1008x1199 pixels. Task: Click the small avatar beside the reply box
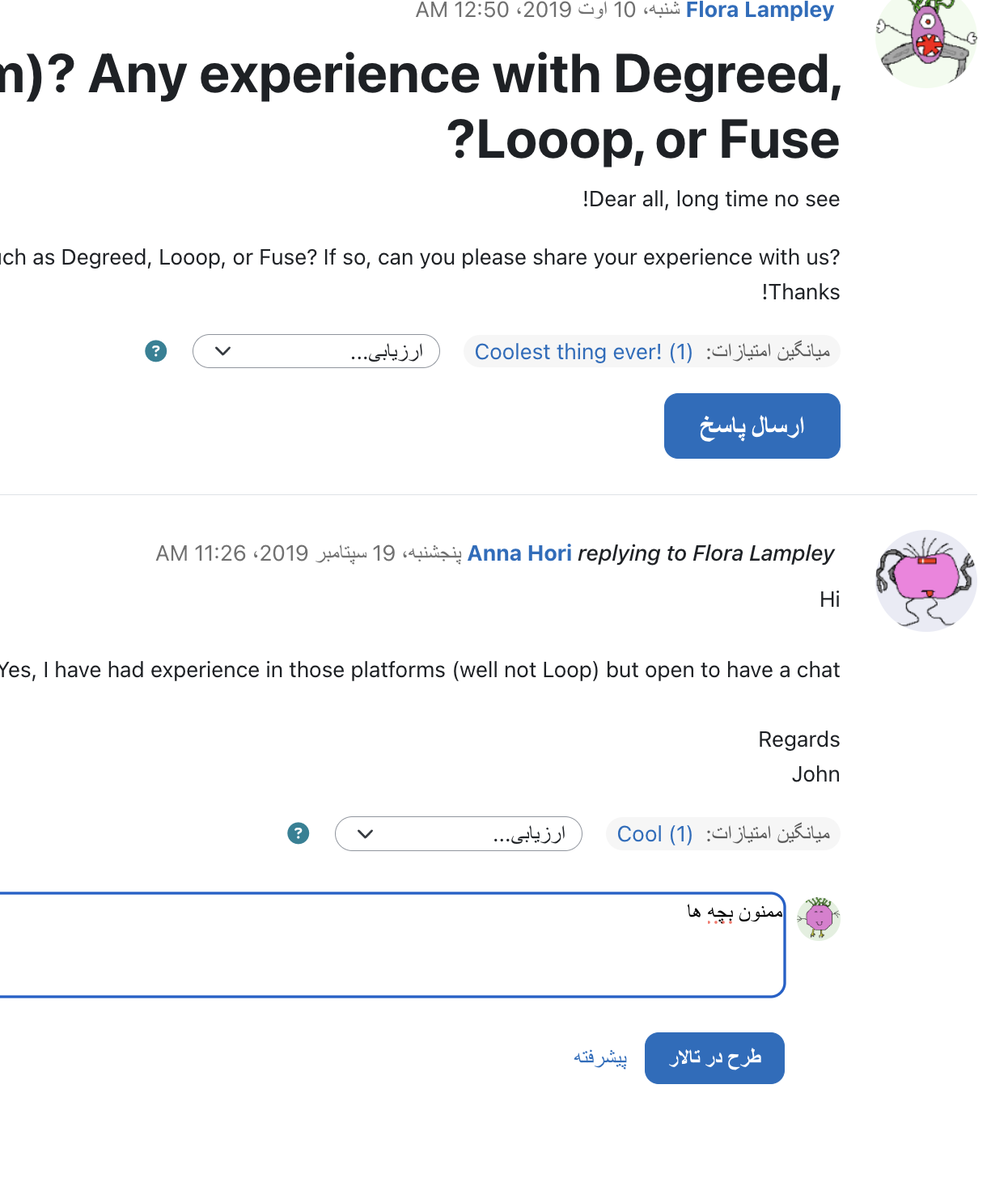(x=819, y=918)
